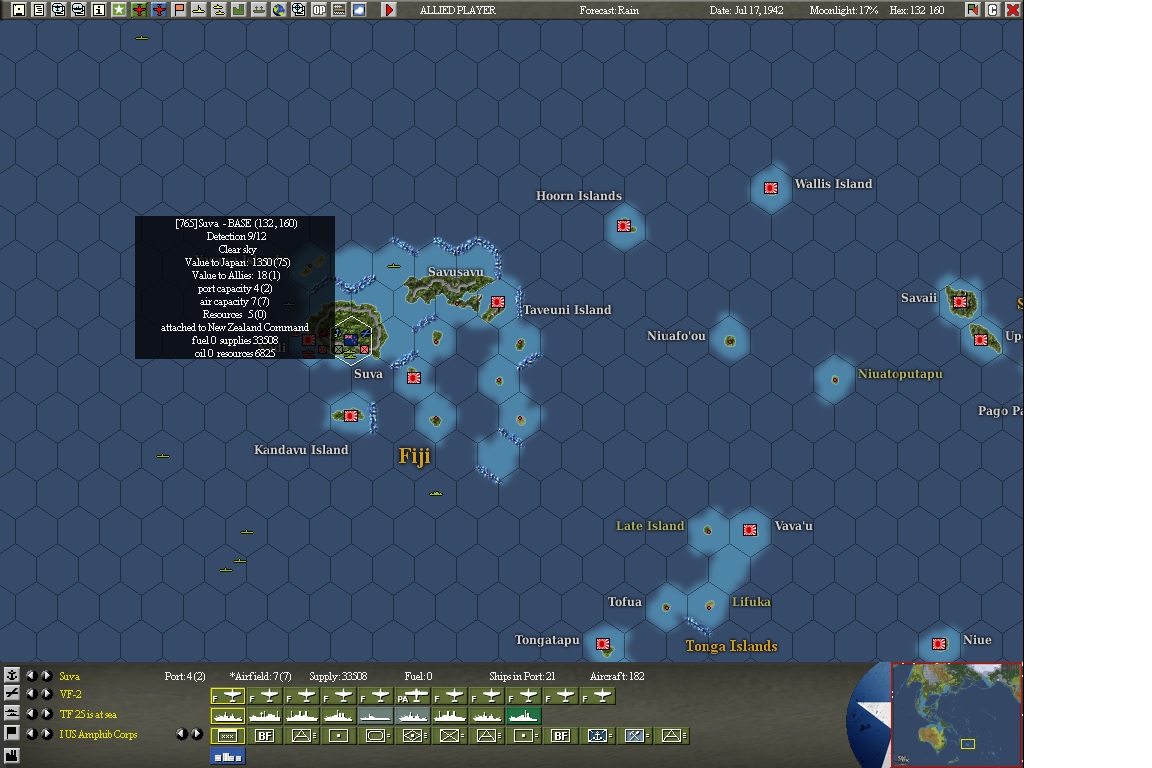Viewport: 1152px width, 768px height.
Task: Click the Wallis Island base marker
Action: [771, 188]
